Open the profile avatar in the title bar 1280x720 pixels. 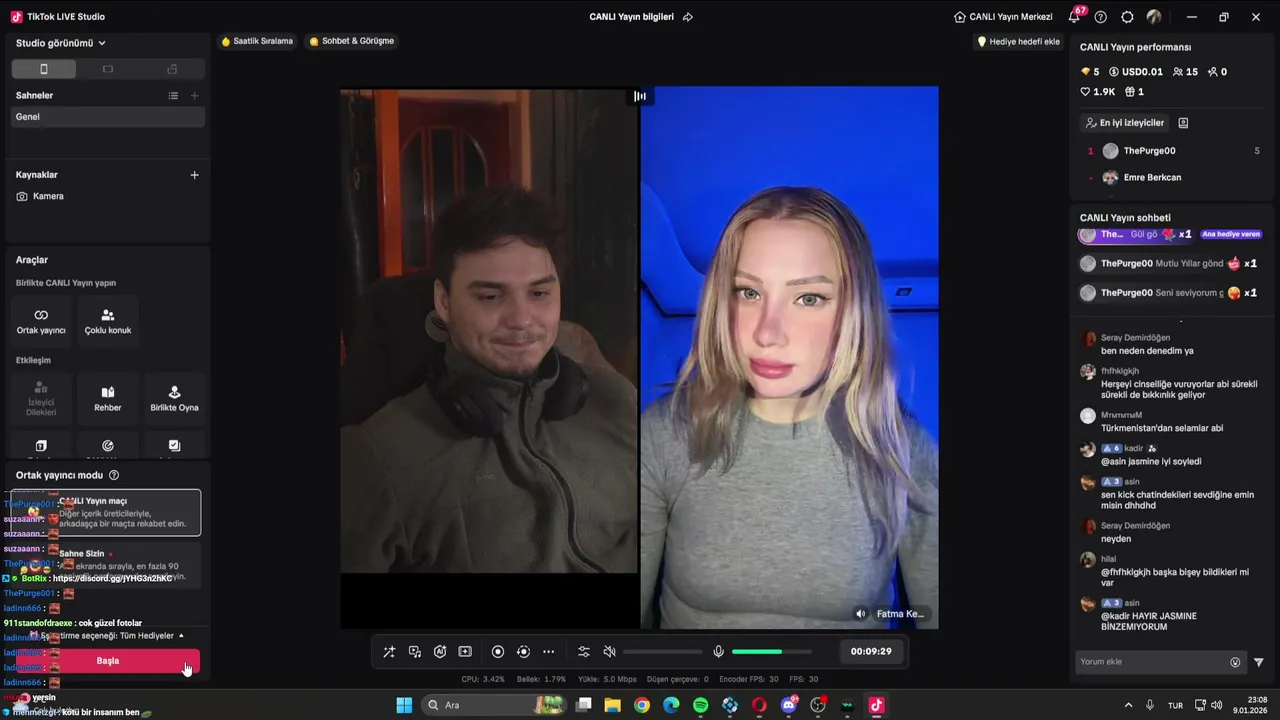pos(1154,17)
